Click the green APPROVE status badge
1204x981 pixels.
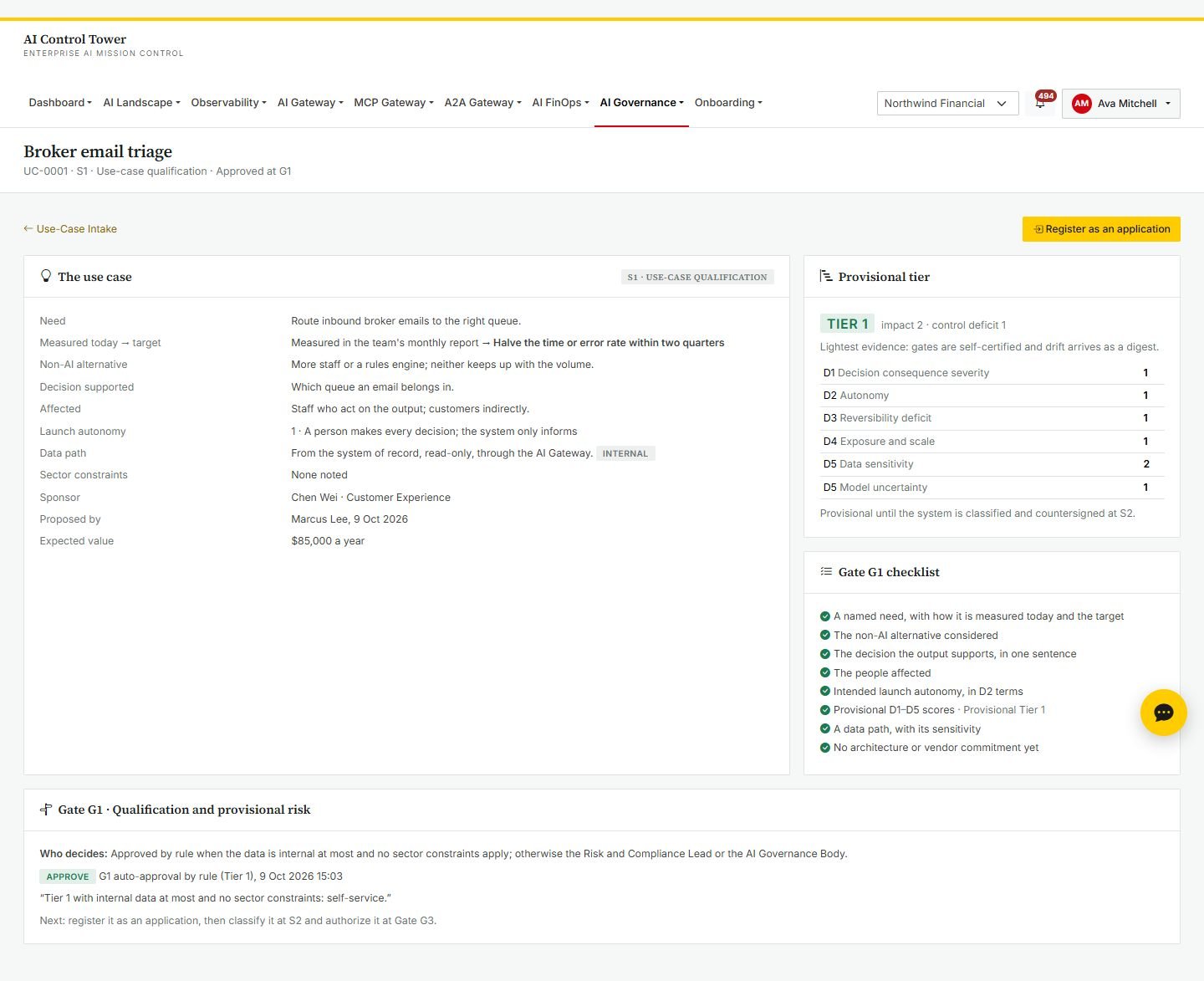[x=68, y=876]
